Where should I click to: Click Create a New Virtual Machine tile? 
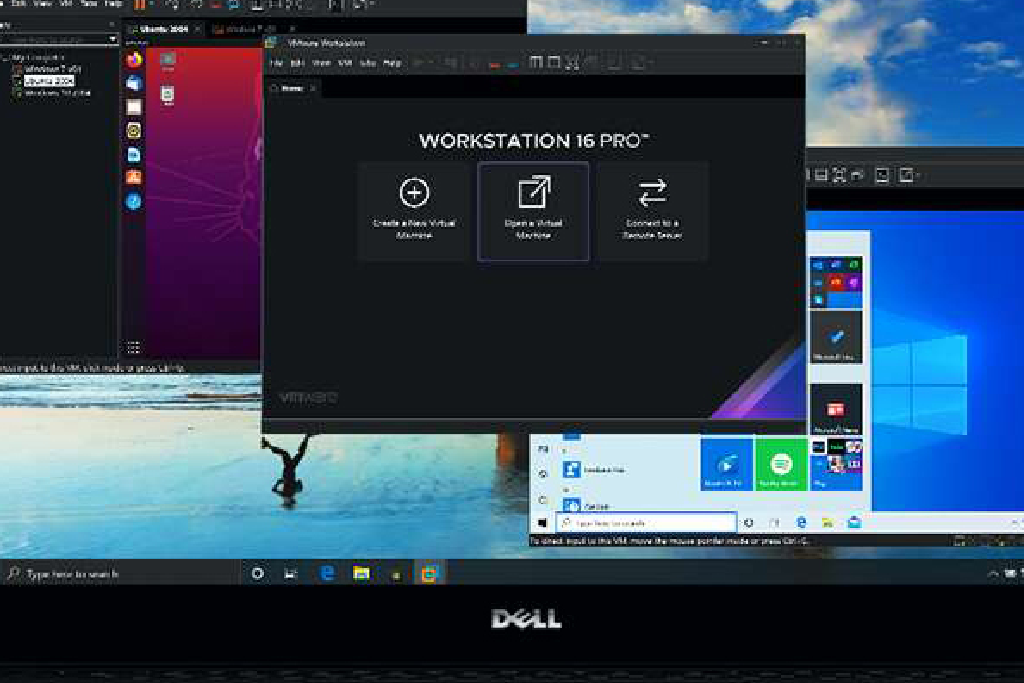point(413,211)
